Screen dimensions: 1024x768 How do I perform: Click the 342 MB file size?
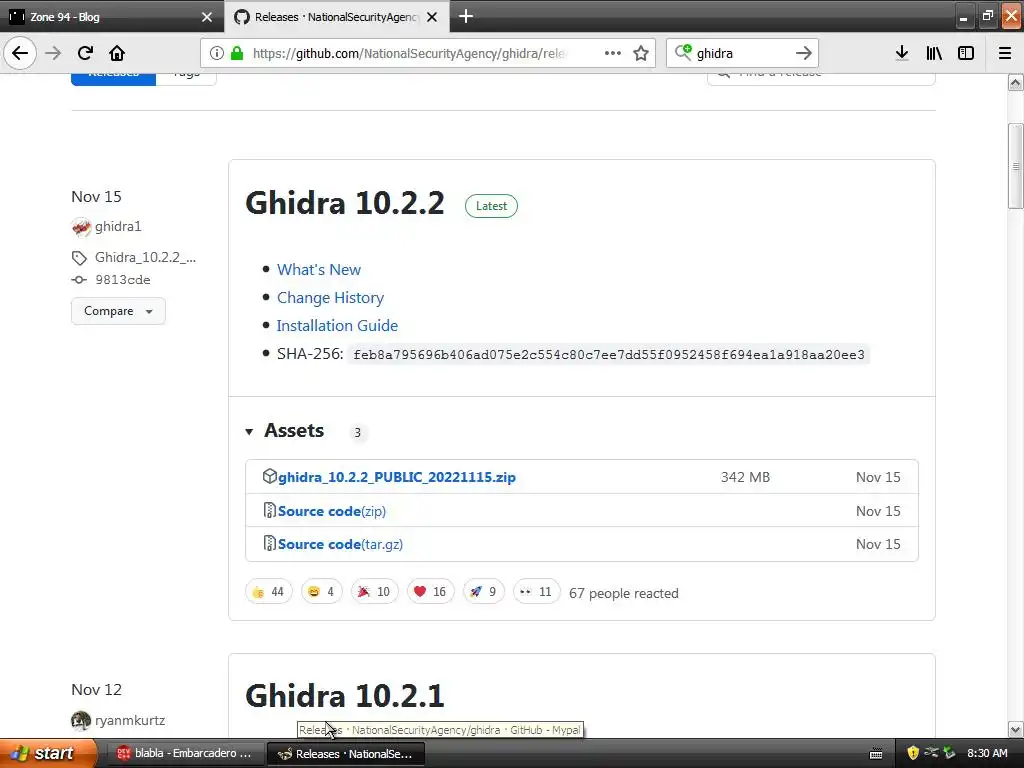coord(745,477)
